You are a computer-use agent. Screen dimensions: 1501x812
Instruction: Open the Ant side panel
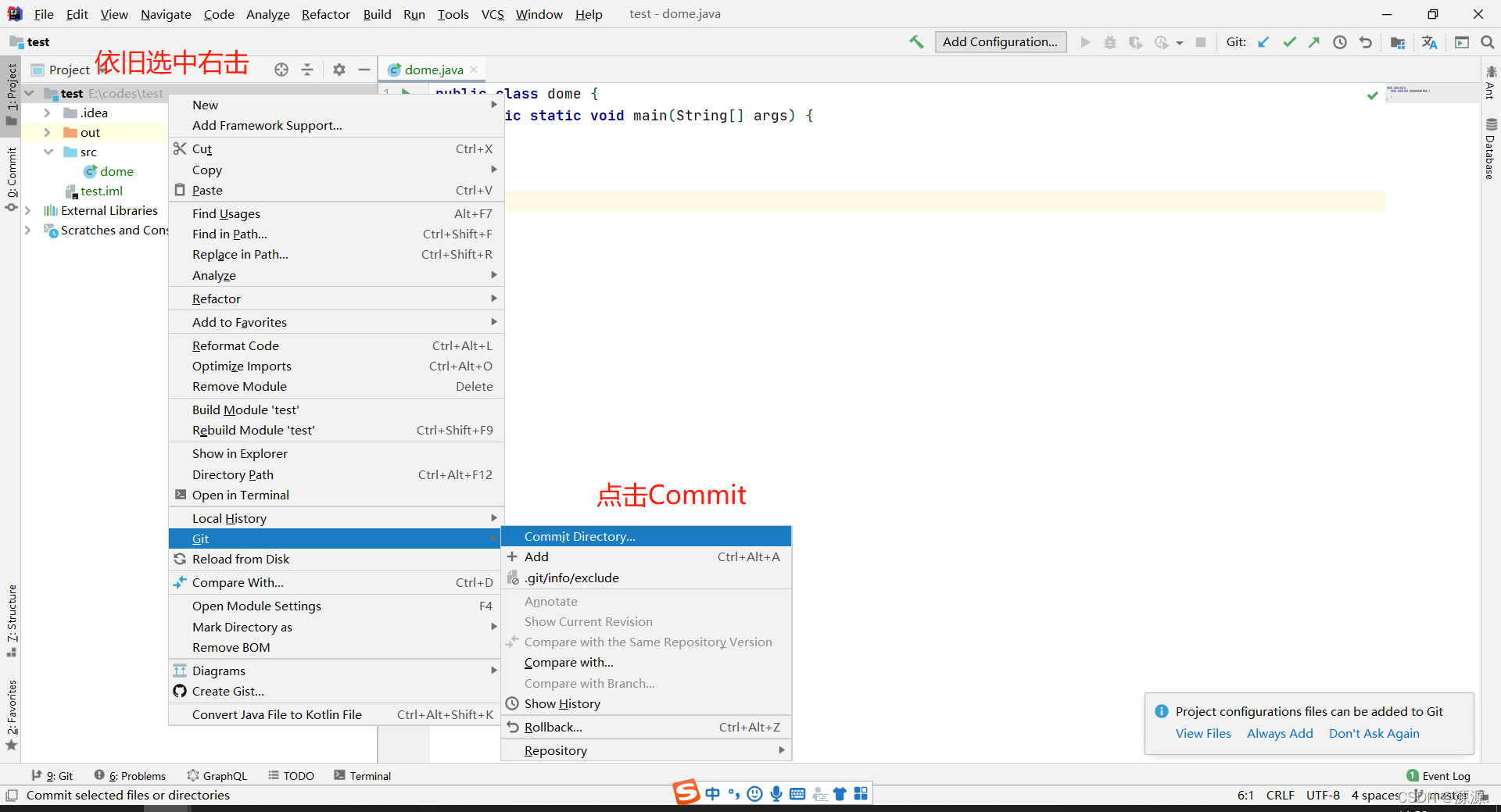coord(1491,83)
